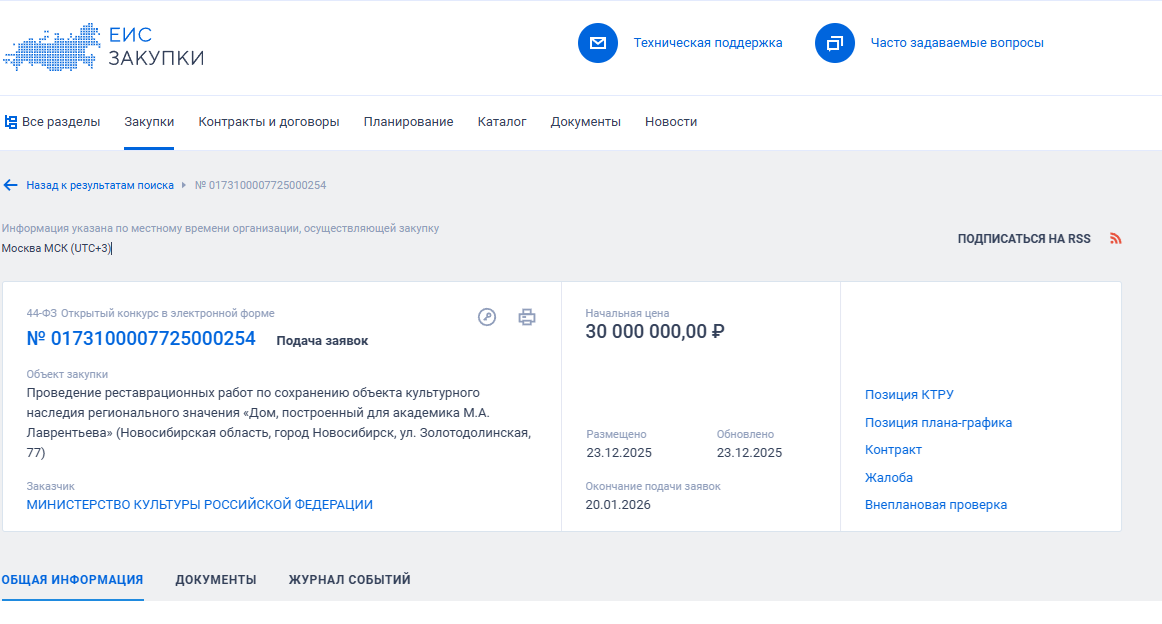This screenshot has width=1162, height=624.
Task: Click the frequently asked questions icon
Action: pyautogui.click(x=835, y=43)
